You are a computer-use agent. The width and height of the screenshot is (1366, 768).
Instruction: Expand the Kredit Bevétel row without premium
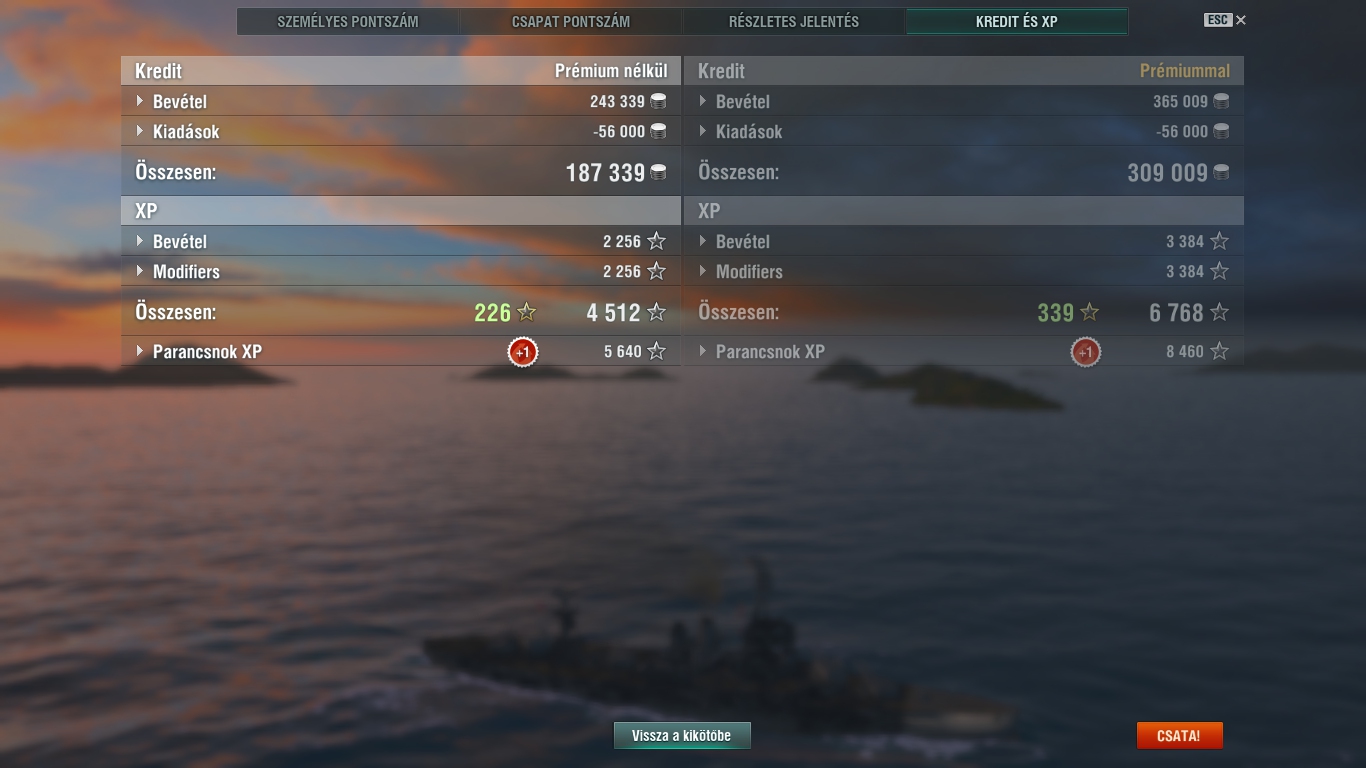[401, 101]
